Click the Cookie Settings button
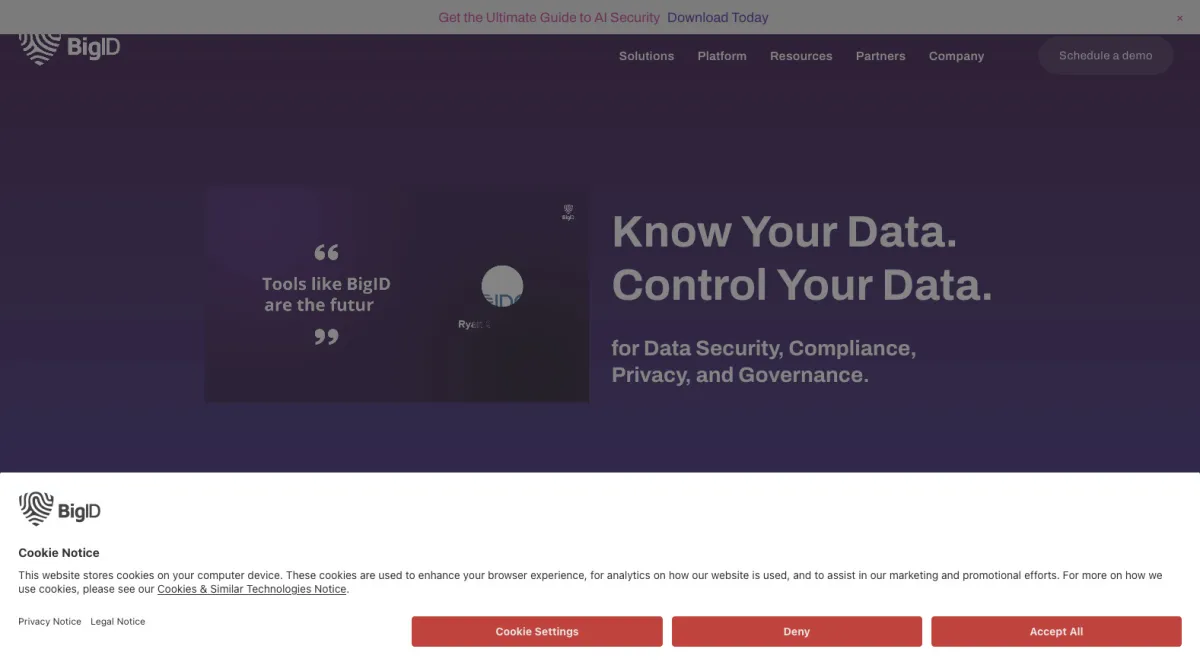Image resolution: width=1200 pixels, height=665 pixels. click(537, 632)
